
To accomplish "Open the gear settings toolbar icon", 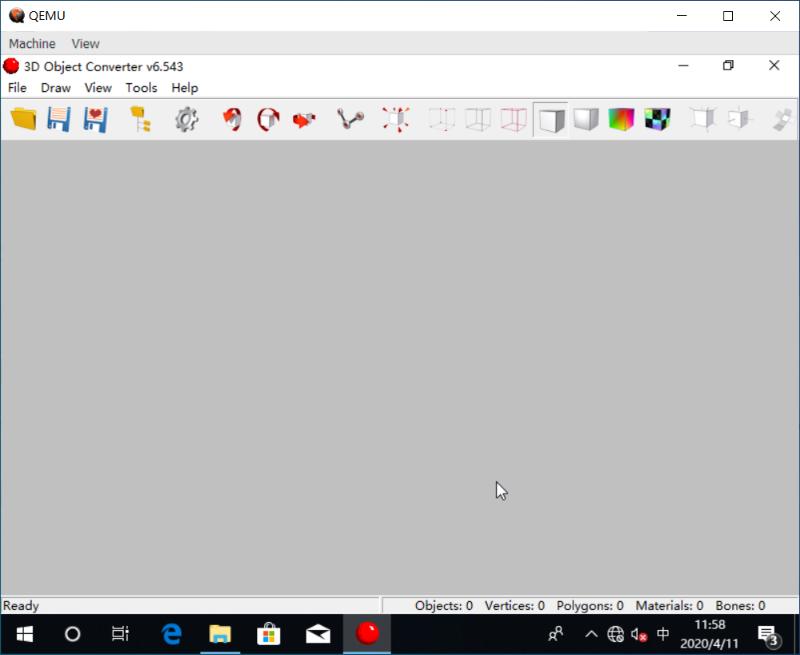I will click(186, 119).
